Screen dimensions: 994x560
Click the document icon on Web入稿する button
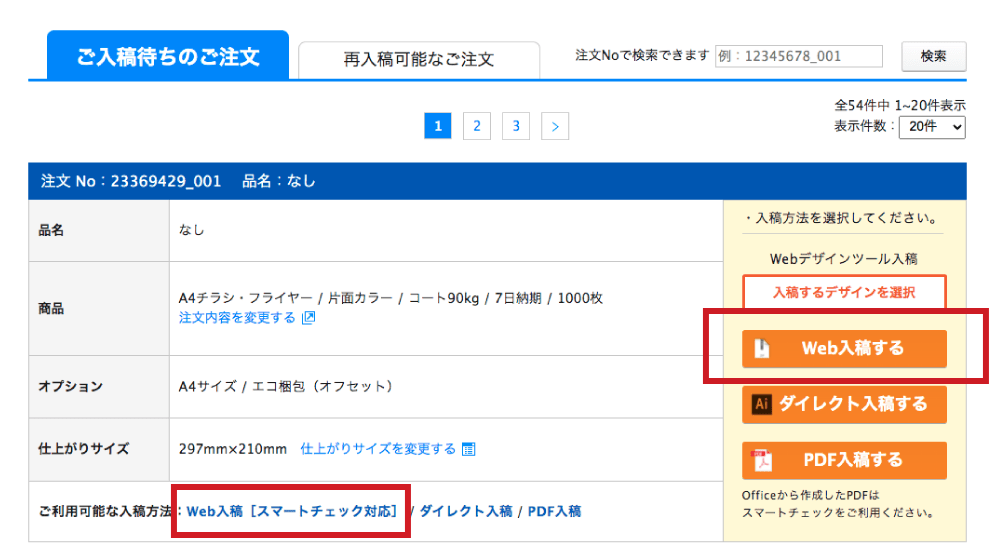click(762, 348)
